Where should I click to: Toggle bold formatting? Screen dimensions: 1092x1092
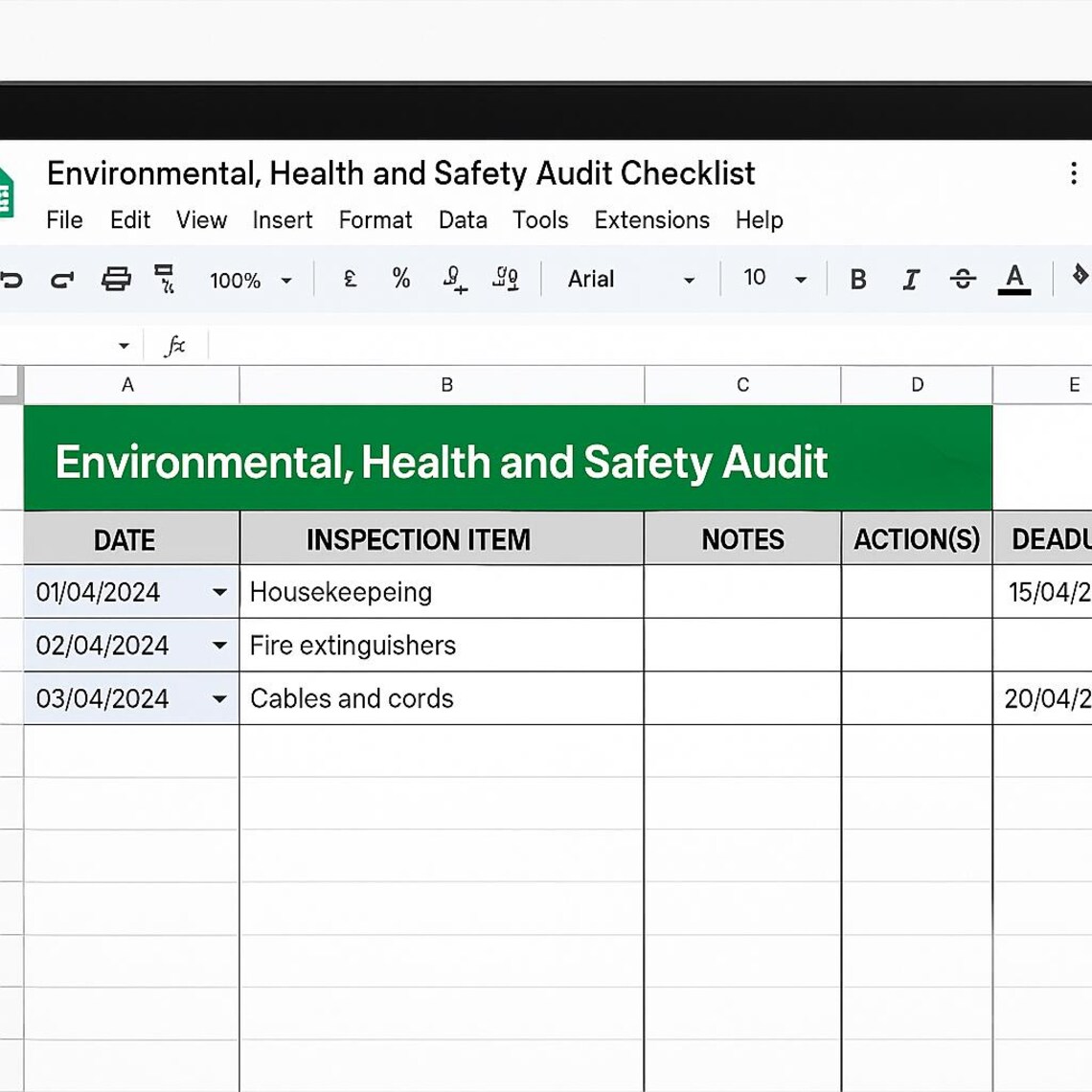[x=858, y=280]
